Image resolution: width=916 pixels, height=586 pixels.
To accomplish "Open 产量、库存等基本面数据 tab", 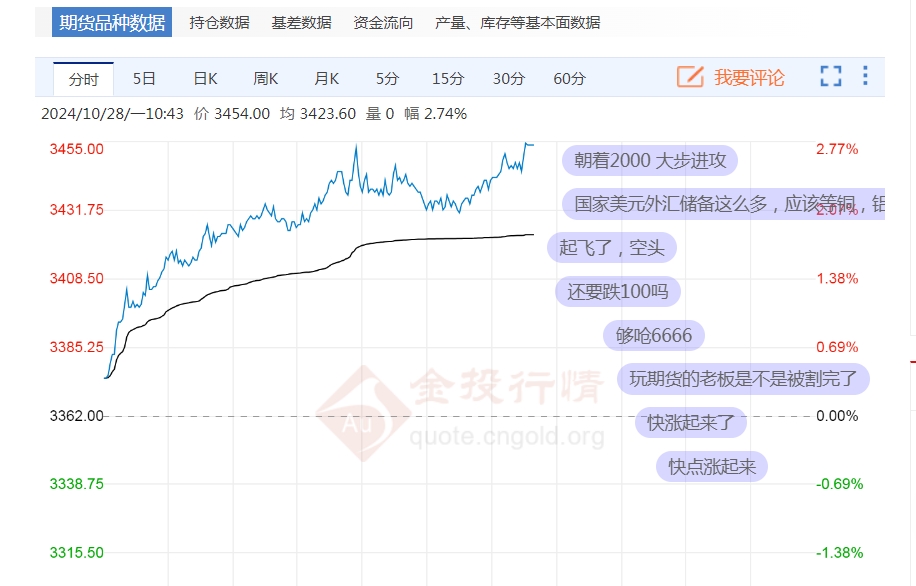I will [517, 22].
